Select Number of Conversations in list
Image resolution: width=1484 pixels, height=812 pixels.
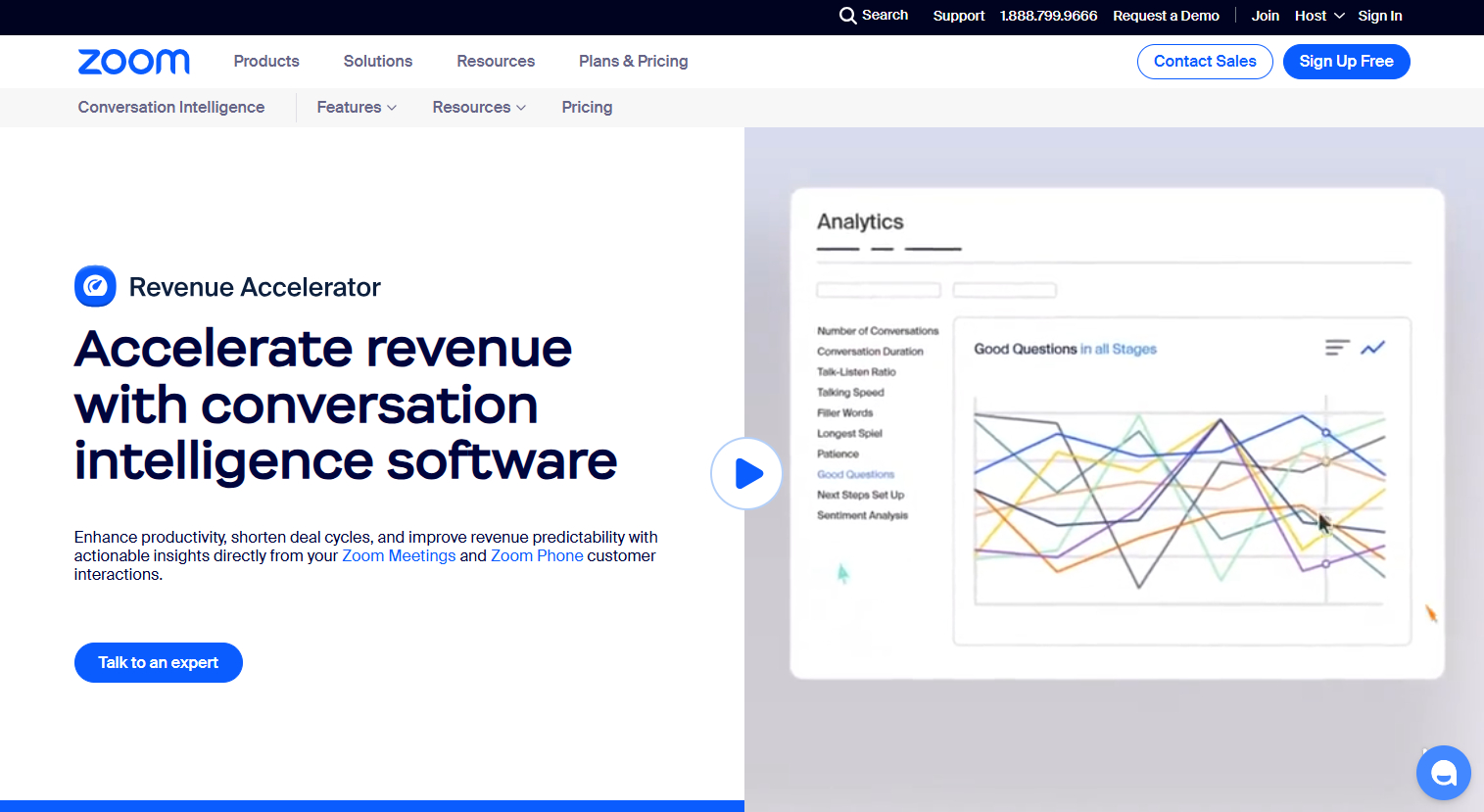point(878,331)
